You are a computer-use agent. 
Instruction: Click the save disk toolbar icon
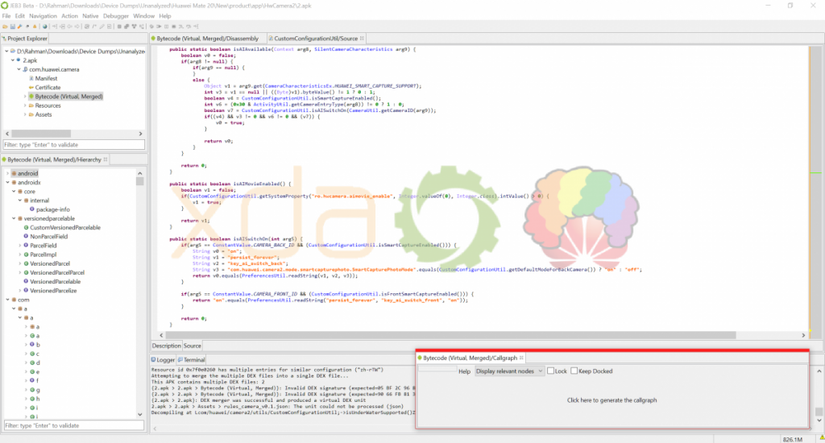13,26
